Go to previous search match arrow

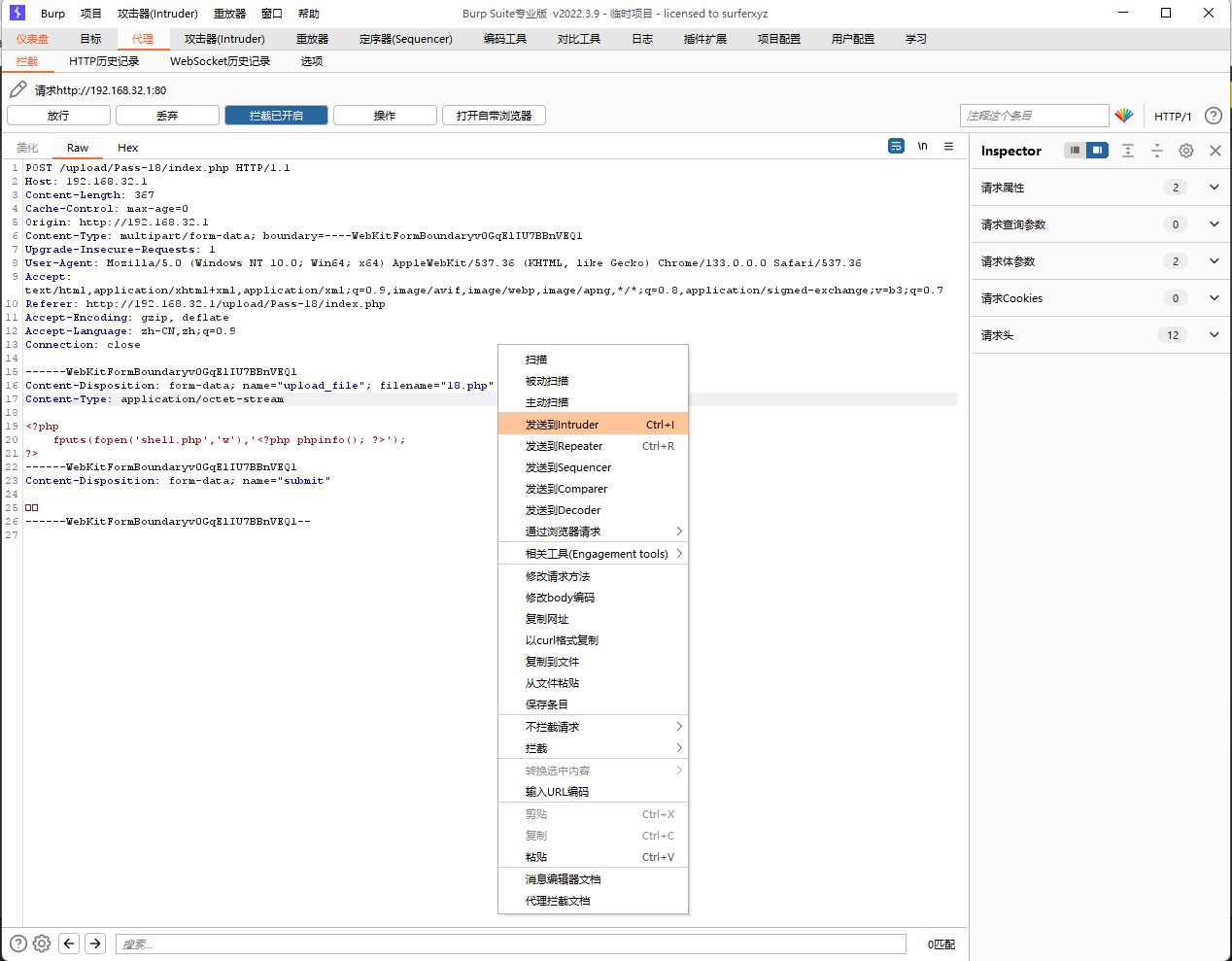click(x=69, y=943)
